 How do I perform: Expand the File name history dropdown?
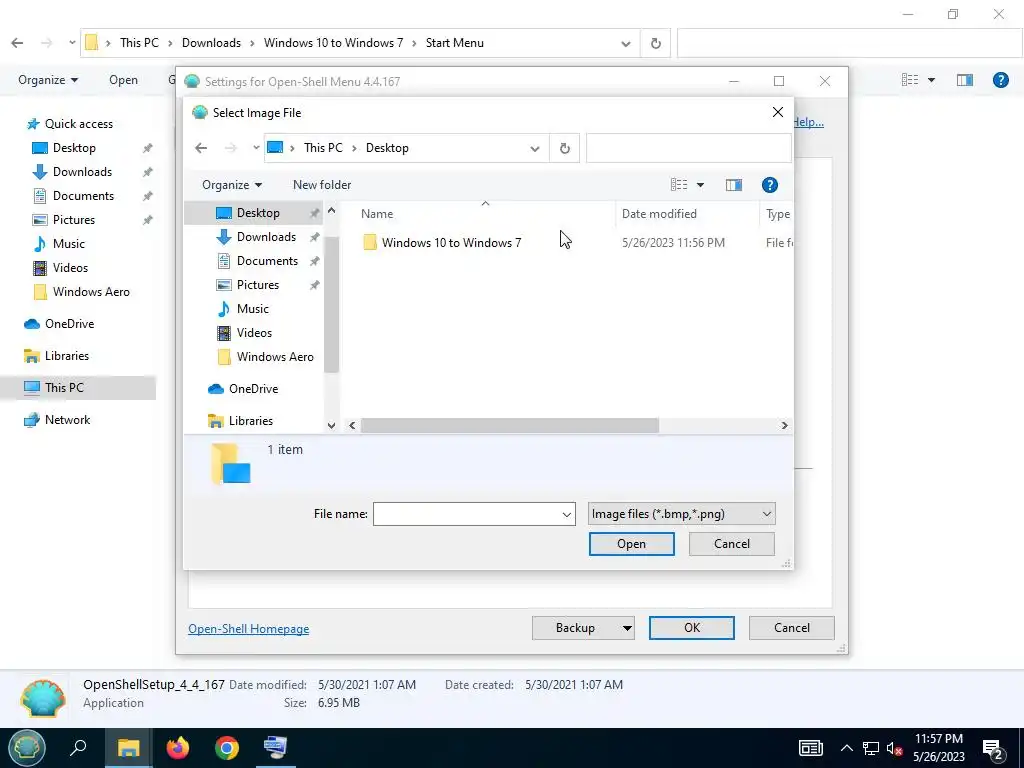[x=567, y=515]
